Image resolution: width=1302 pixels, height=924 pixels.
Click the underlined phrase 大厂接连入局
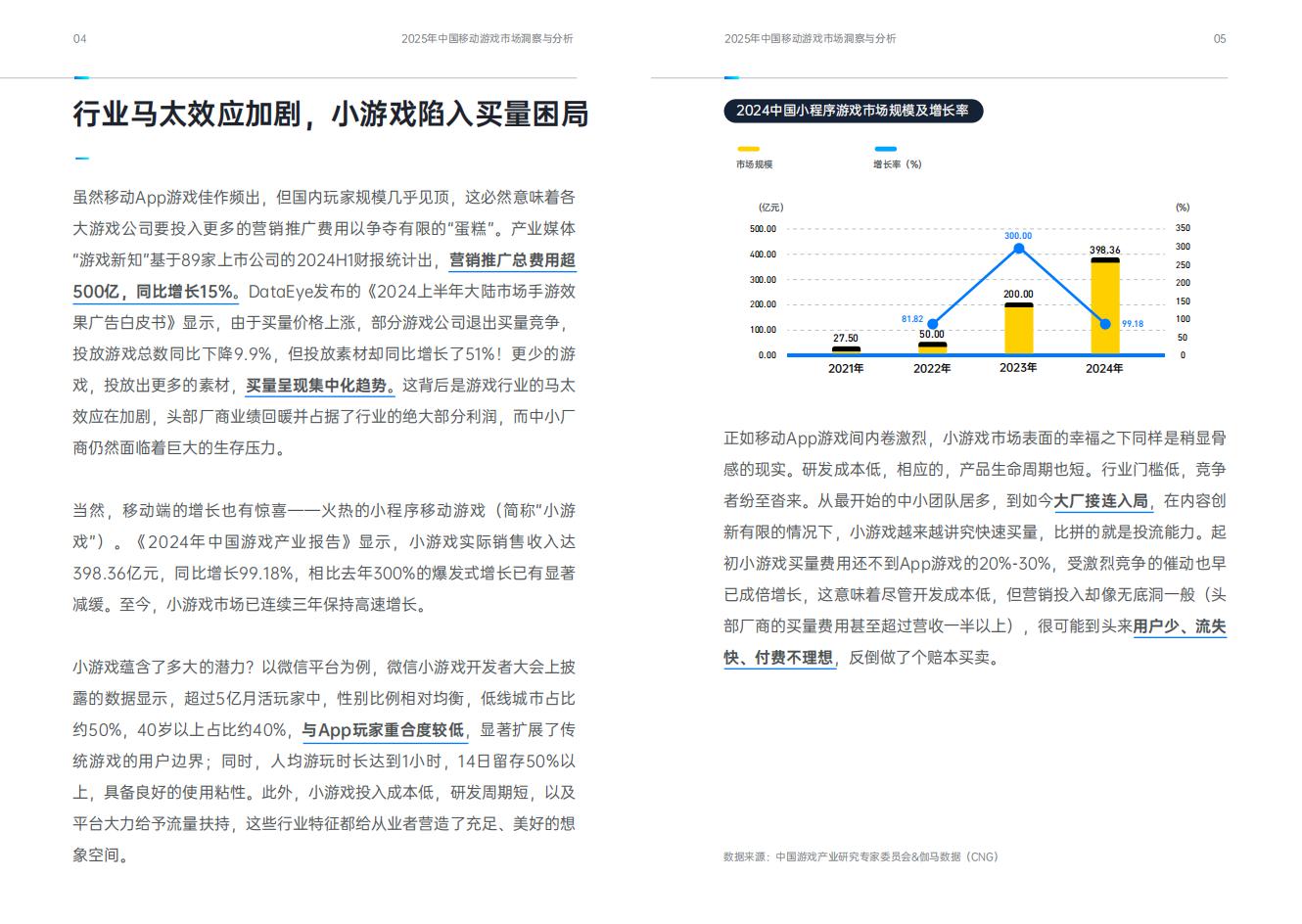click(1100, 500)
